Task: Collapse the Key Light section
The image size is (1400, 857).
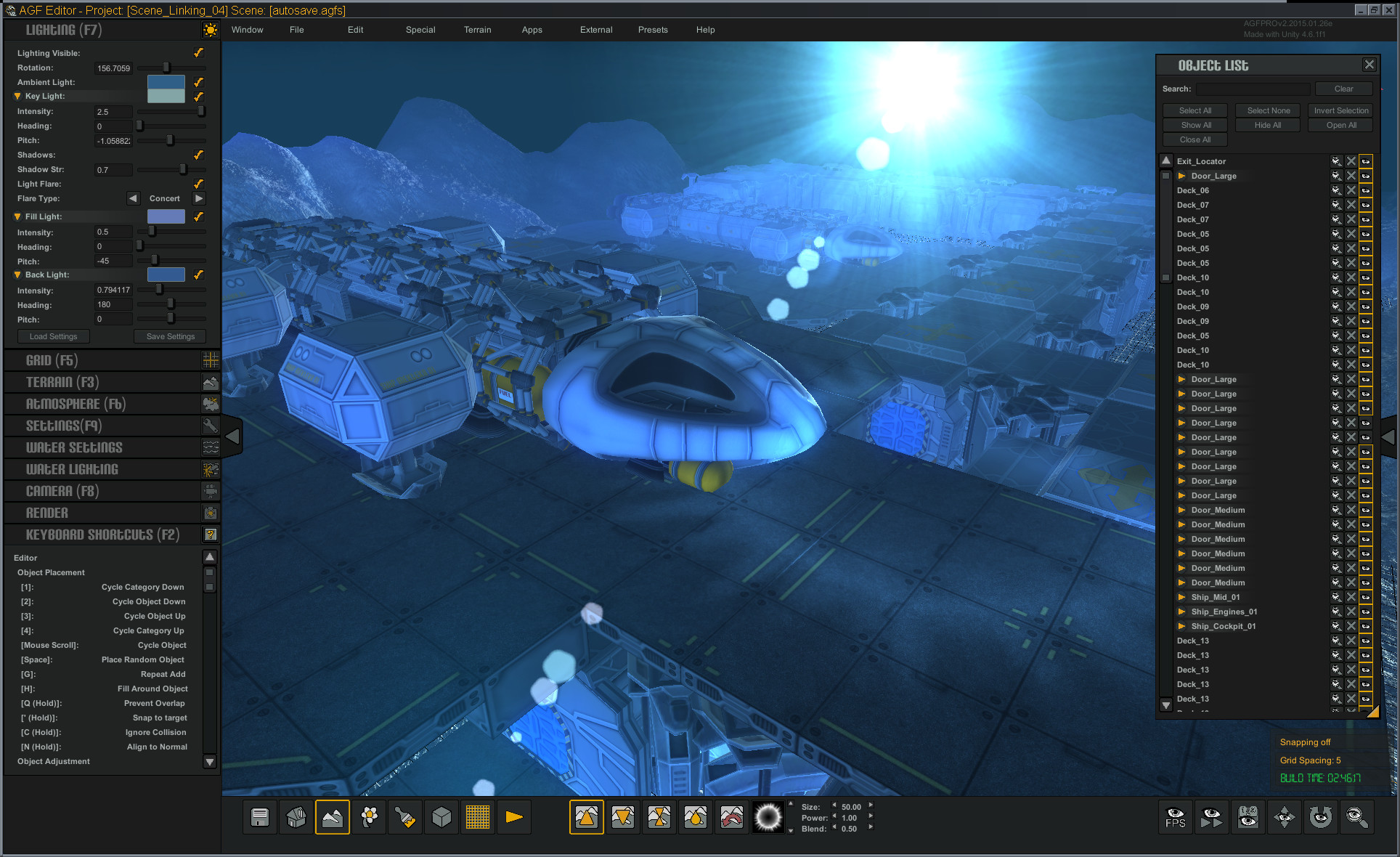Action: coord(17,96)
